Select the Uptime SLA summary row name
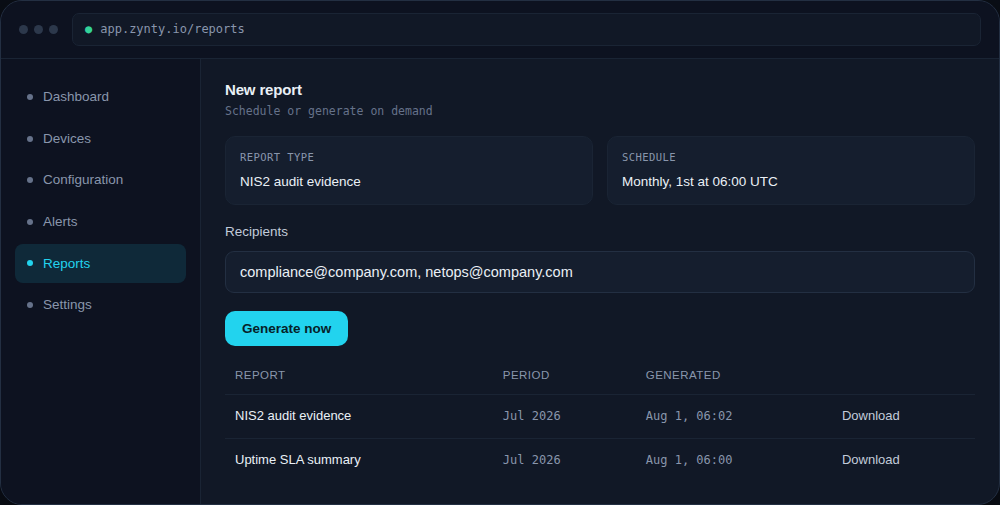Viewport: 1000px width, 505px height. coord(298,460)
